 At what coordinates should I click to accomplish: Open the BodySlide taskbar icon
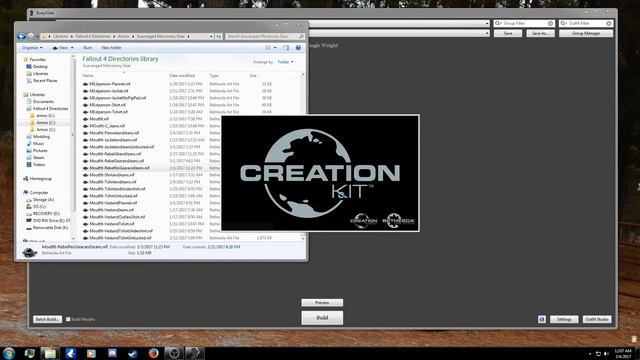click(194, 353)
